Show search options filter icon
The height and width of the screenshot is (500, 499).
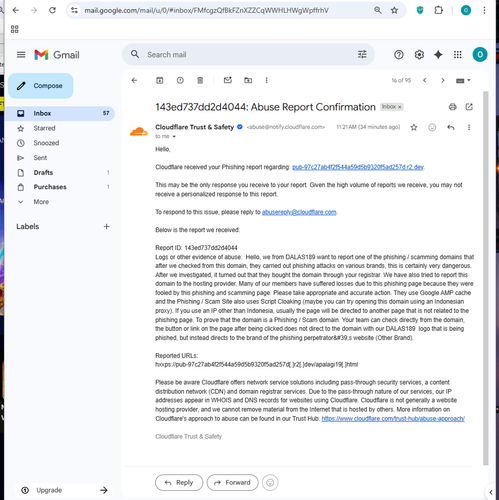pos(362,54)
